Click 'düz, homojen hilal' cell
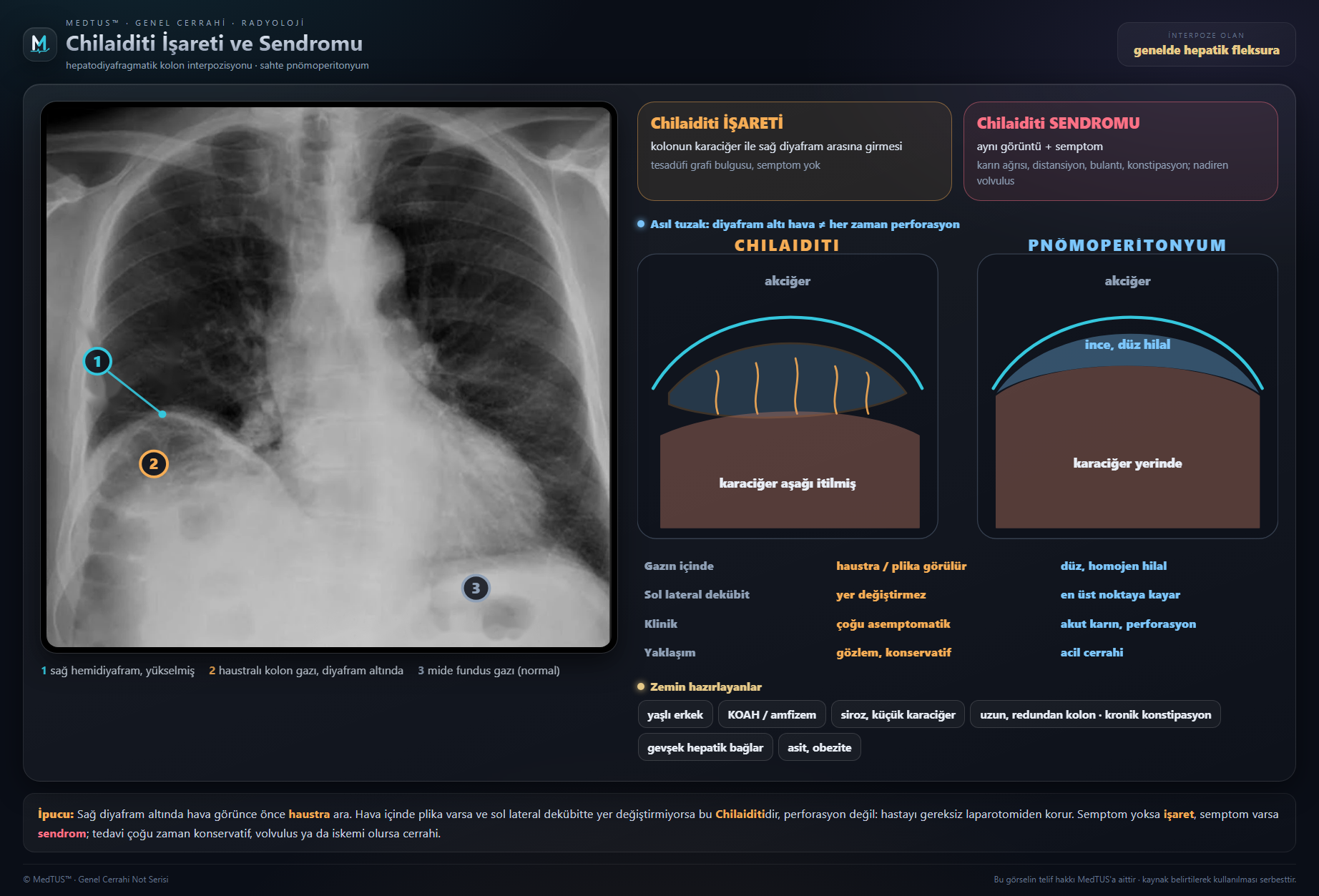Viewport: 1319px width, 896px height. [1114, 566]
